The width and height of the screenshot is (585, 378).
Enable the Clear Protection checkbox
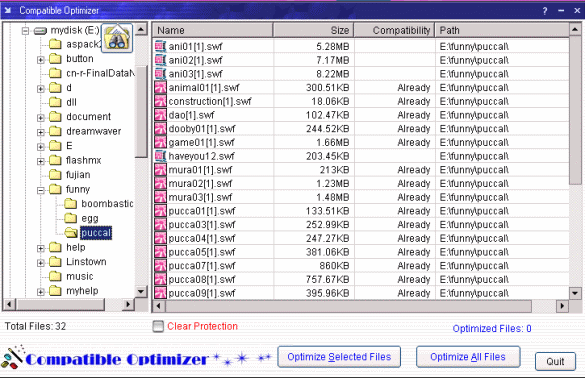[158, 326]
